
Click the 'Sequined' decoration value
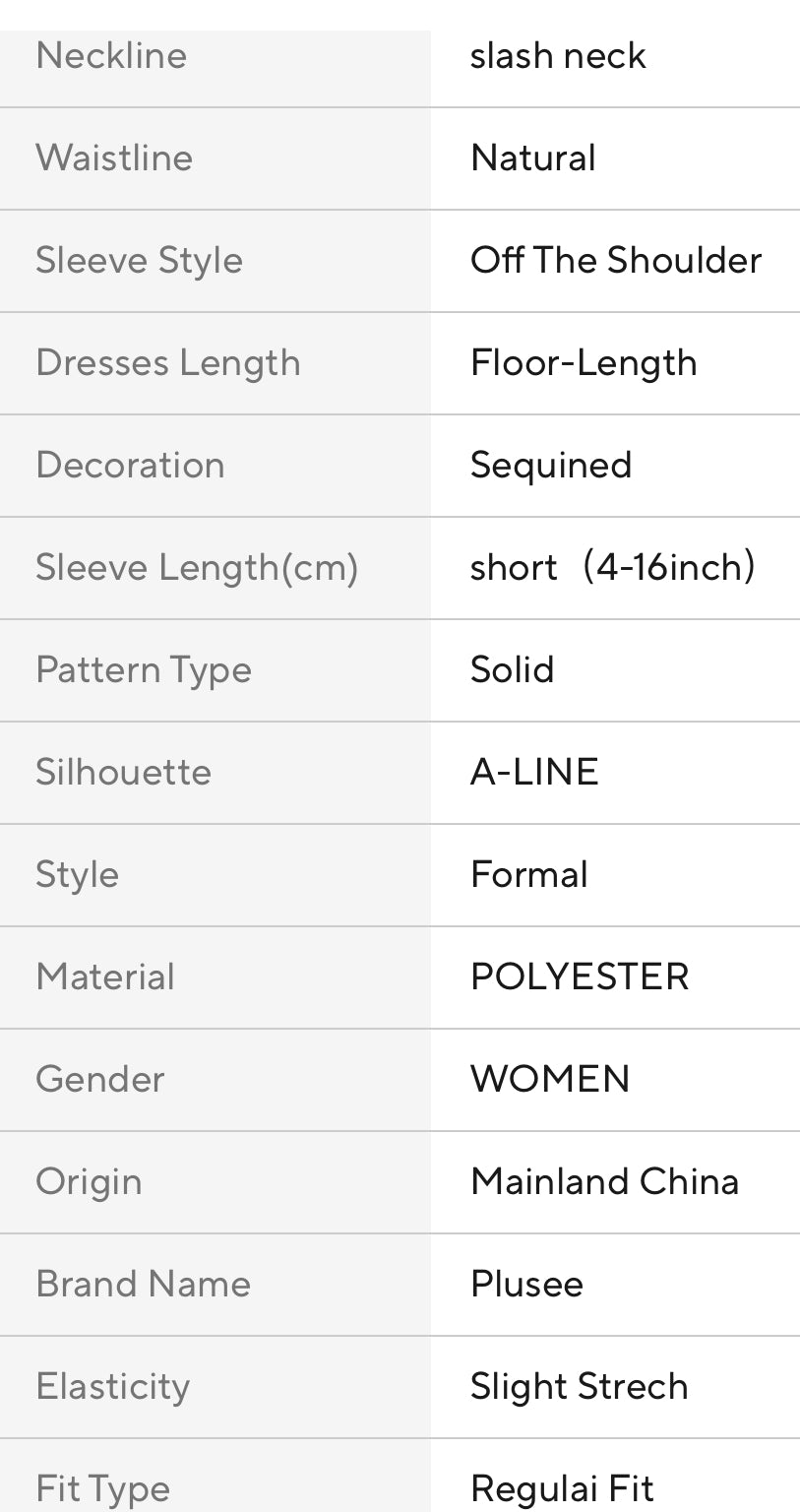click(551, 466)
